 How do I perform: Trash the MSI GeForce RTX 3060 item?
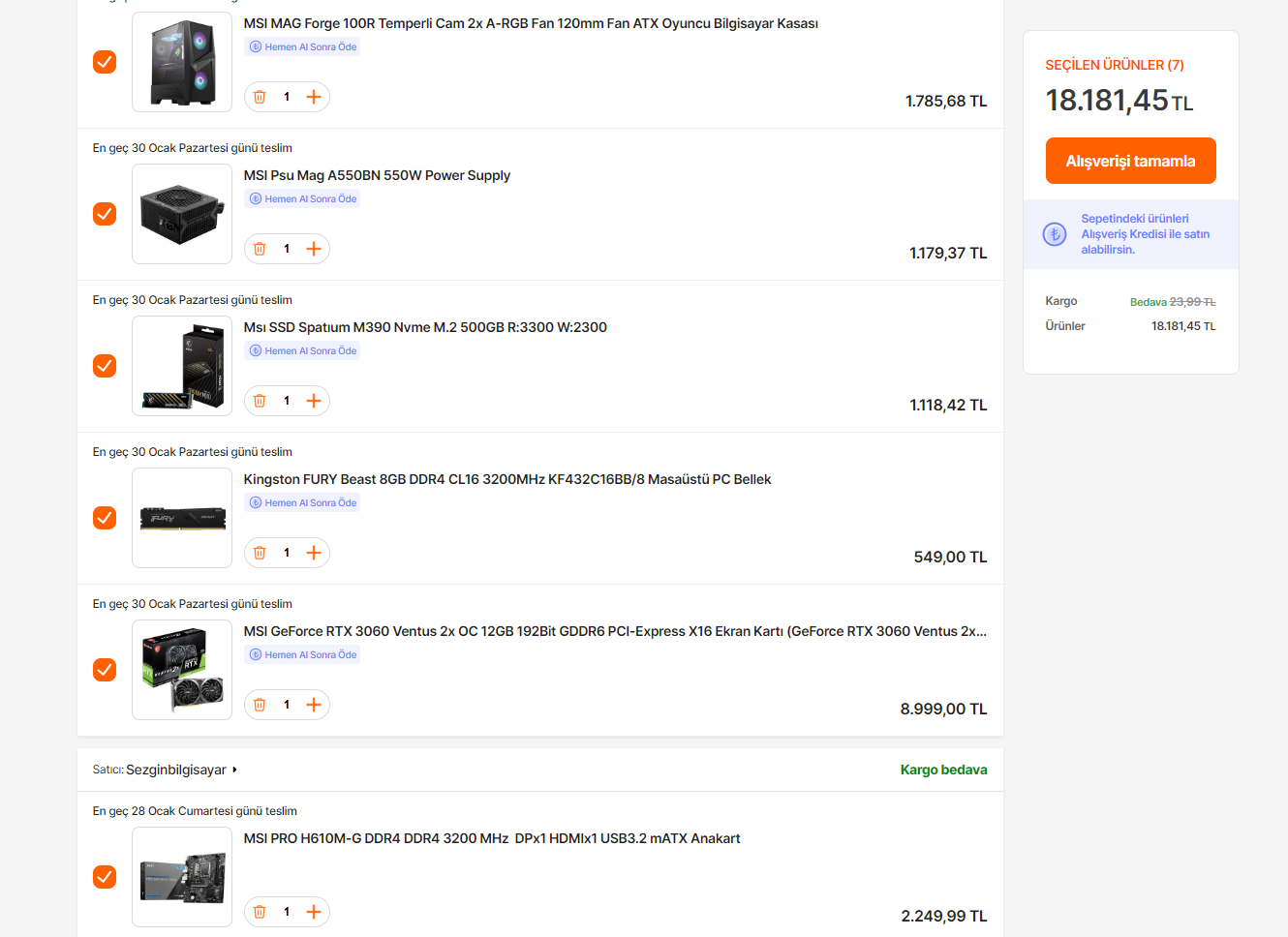[260, 705]
